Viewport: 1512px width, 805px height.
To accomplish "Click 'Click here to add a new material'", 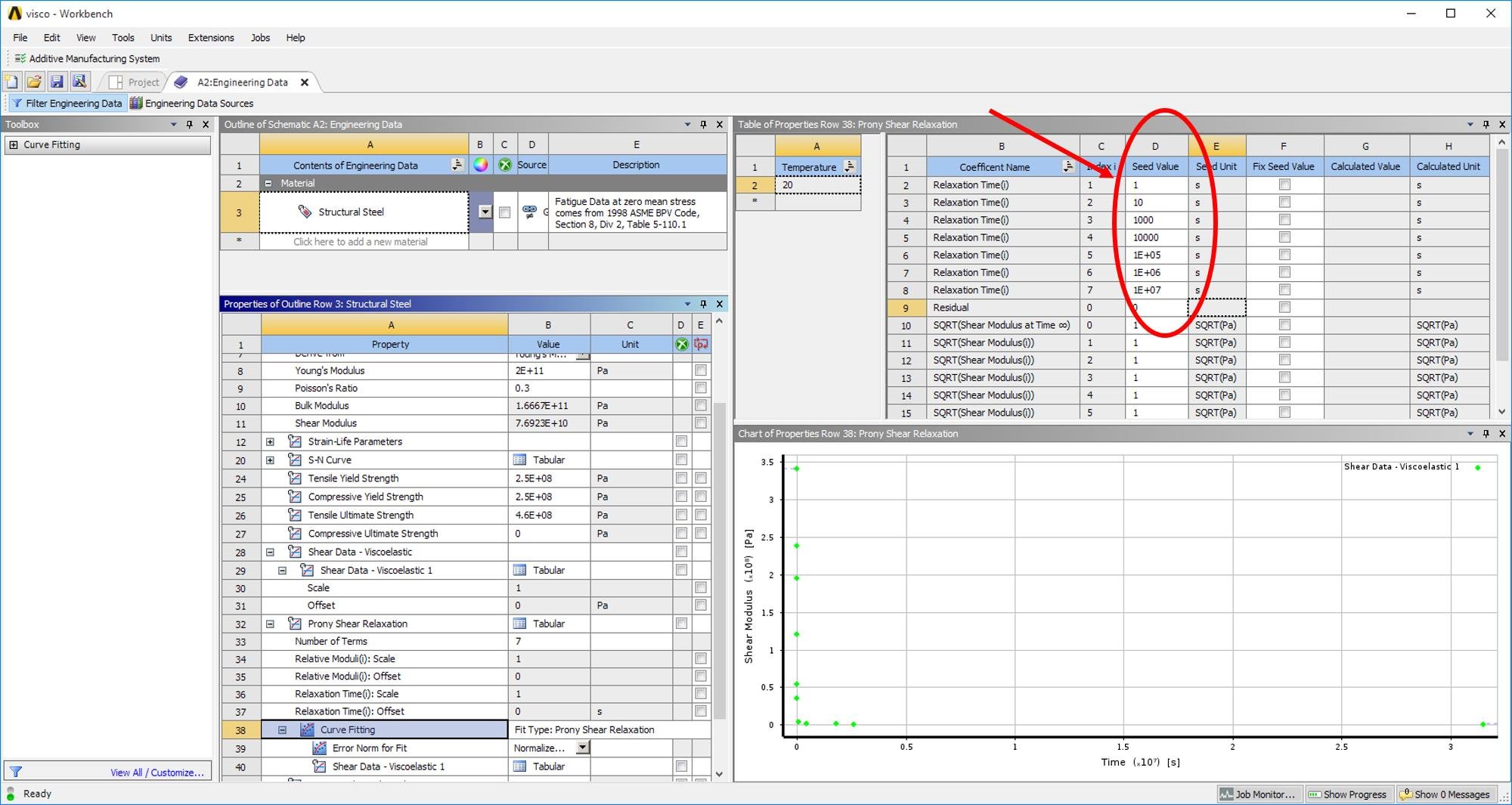I will point(361,242).
